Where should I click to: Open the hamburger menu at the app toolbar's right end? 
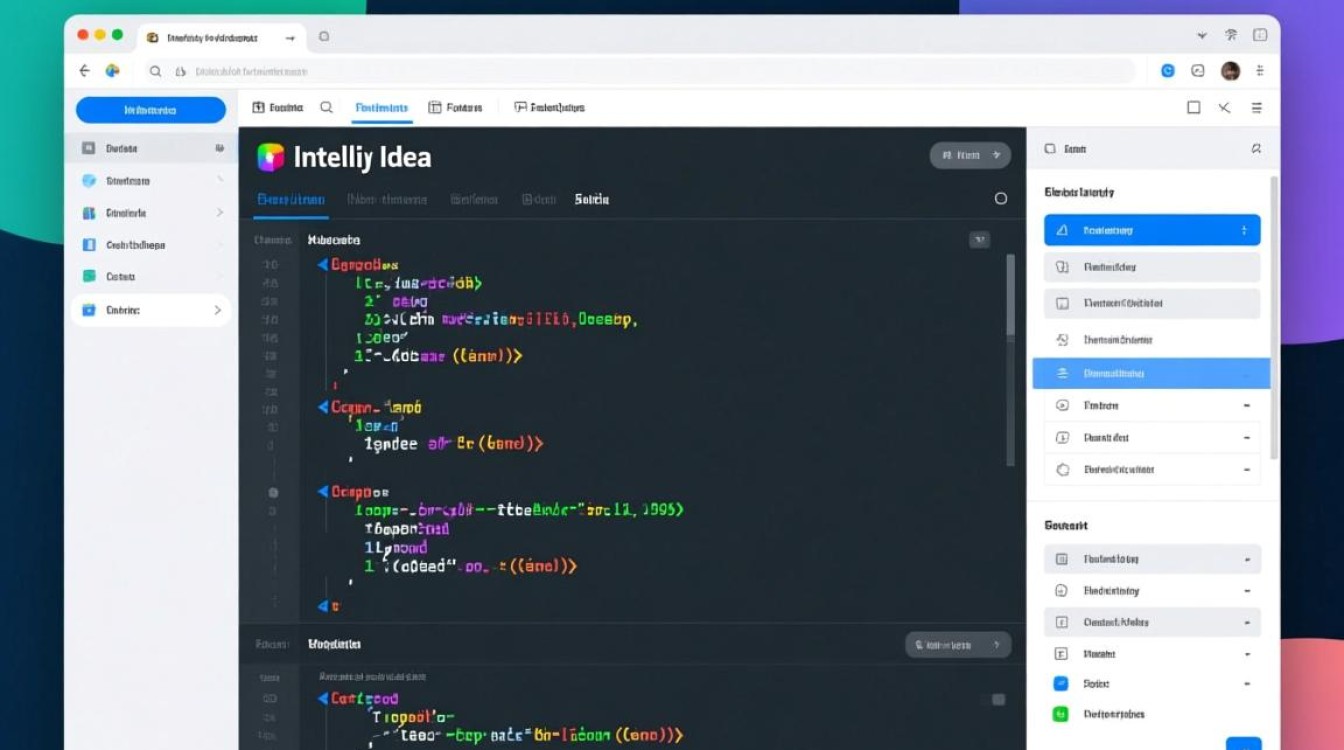(x=1257, y=107)
